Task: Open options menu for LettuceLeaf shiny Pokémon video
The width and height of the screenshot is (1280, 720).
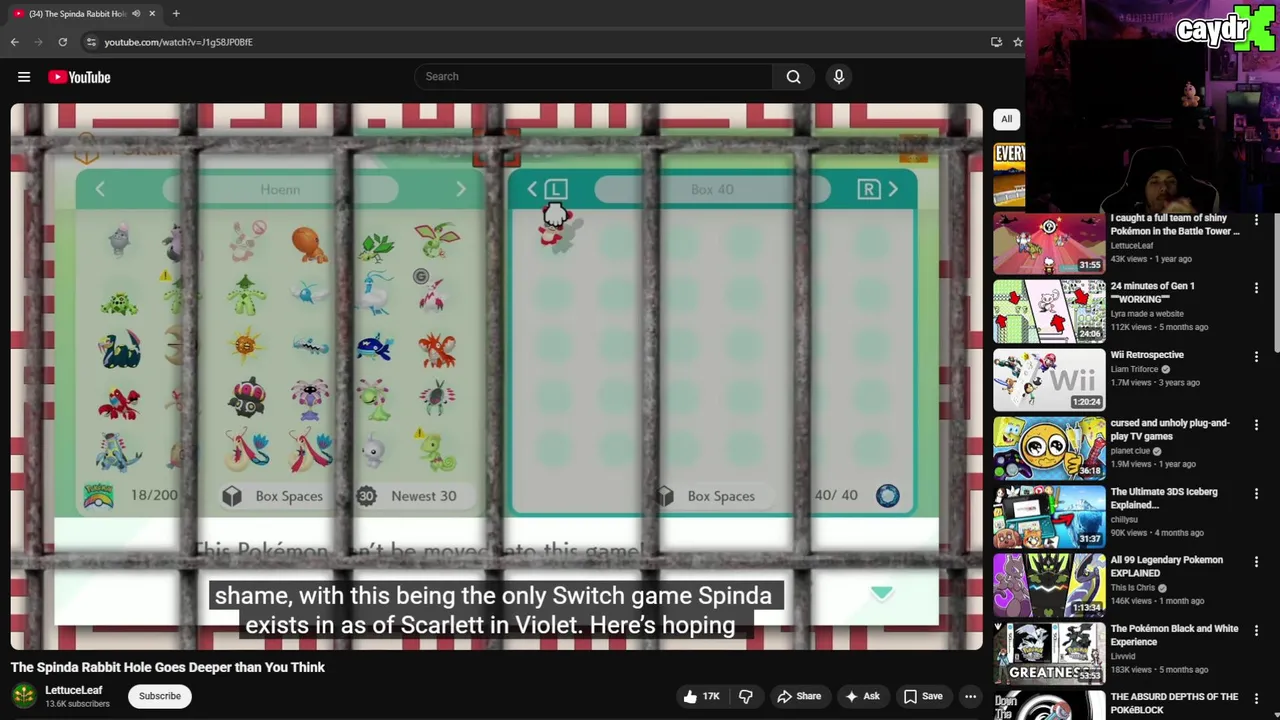Action: point(1256,219)
